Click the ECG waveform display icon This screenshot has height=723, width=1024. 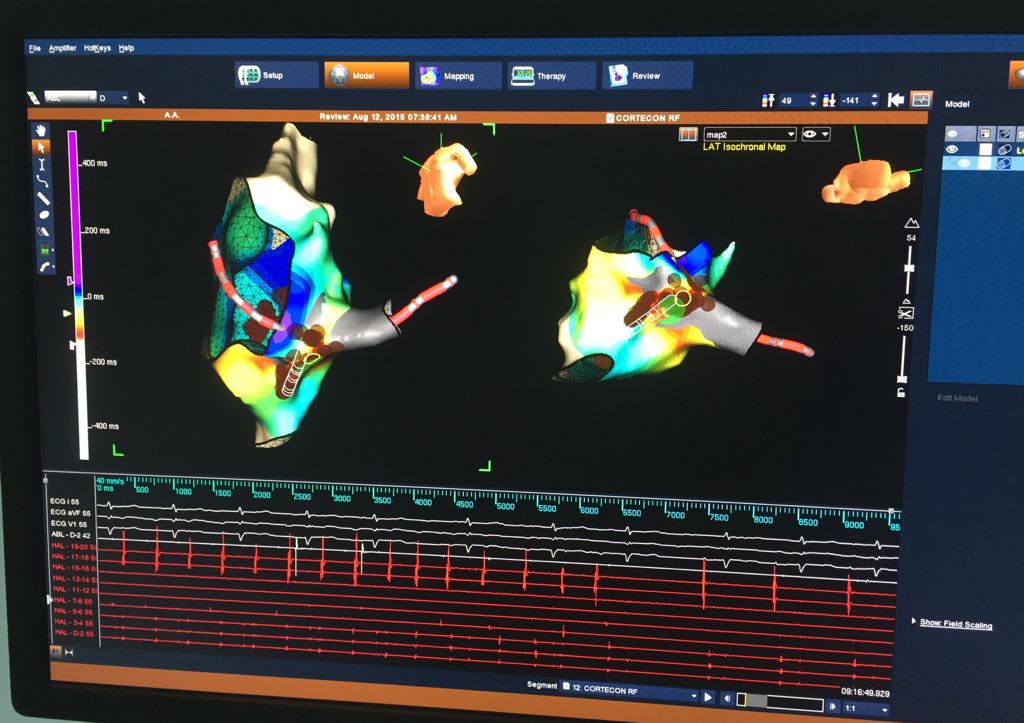921,100
